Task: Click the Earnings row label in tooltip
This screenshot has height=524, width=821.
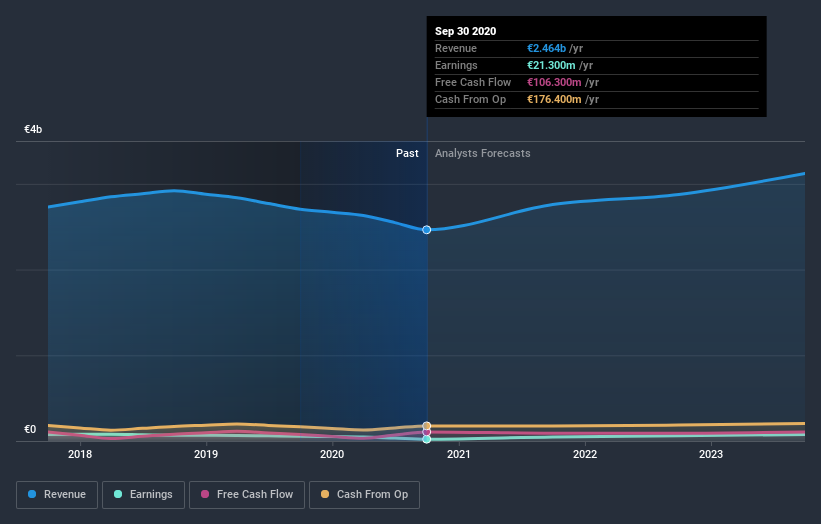Action: tap(456, 65)
